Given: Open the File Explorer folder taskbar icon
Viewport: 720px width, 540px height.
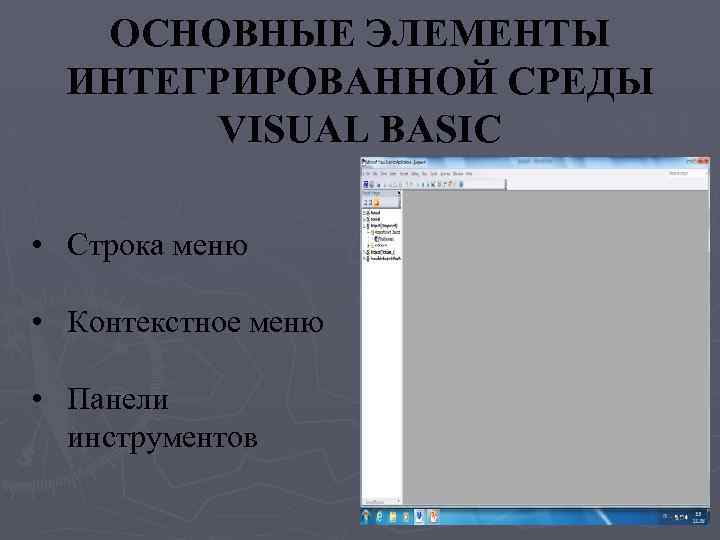Looking at the screenshot, I should click(393, 518).
